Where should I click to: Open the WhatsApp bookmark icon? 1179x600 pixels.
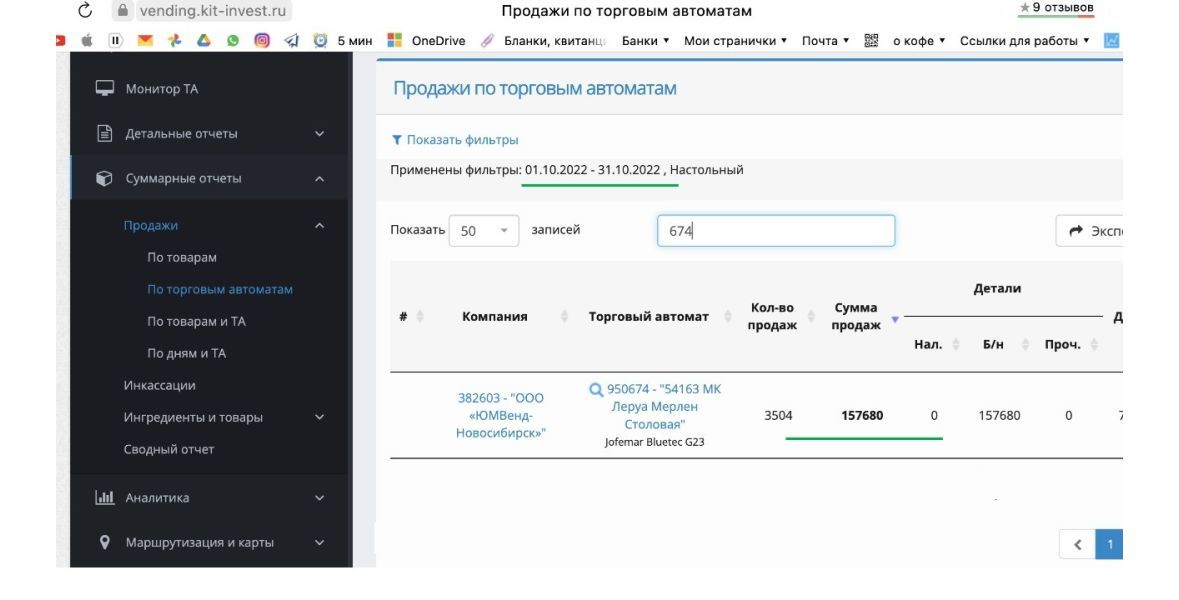233,41
